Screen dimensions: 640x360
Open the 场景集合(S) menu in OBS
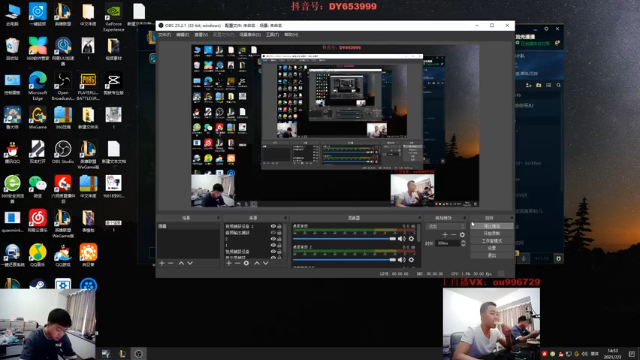[x=250, y=35]
